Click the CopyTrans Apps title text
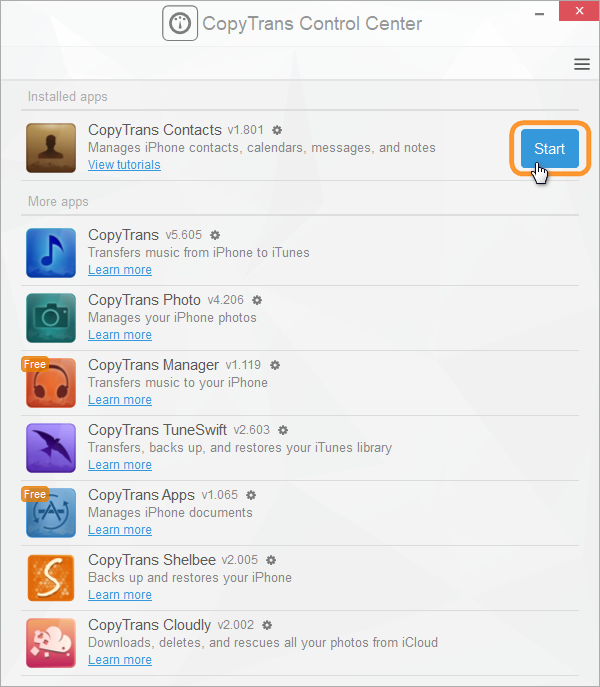This screenshot has height=687, width=600. point(141,495)
